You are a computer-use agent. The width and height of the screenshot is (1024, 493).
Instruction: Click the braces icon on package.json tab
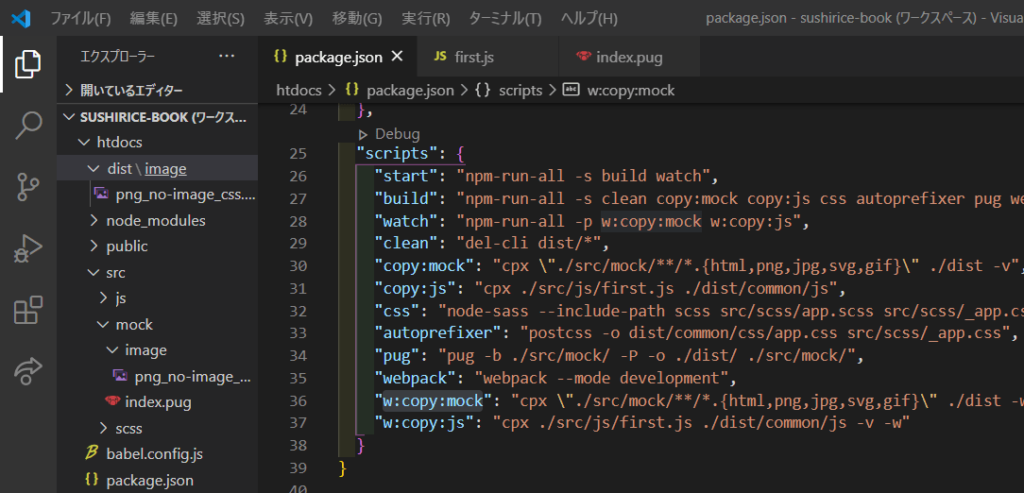coord(281,57)
